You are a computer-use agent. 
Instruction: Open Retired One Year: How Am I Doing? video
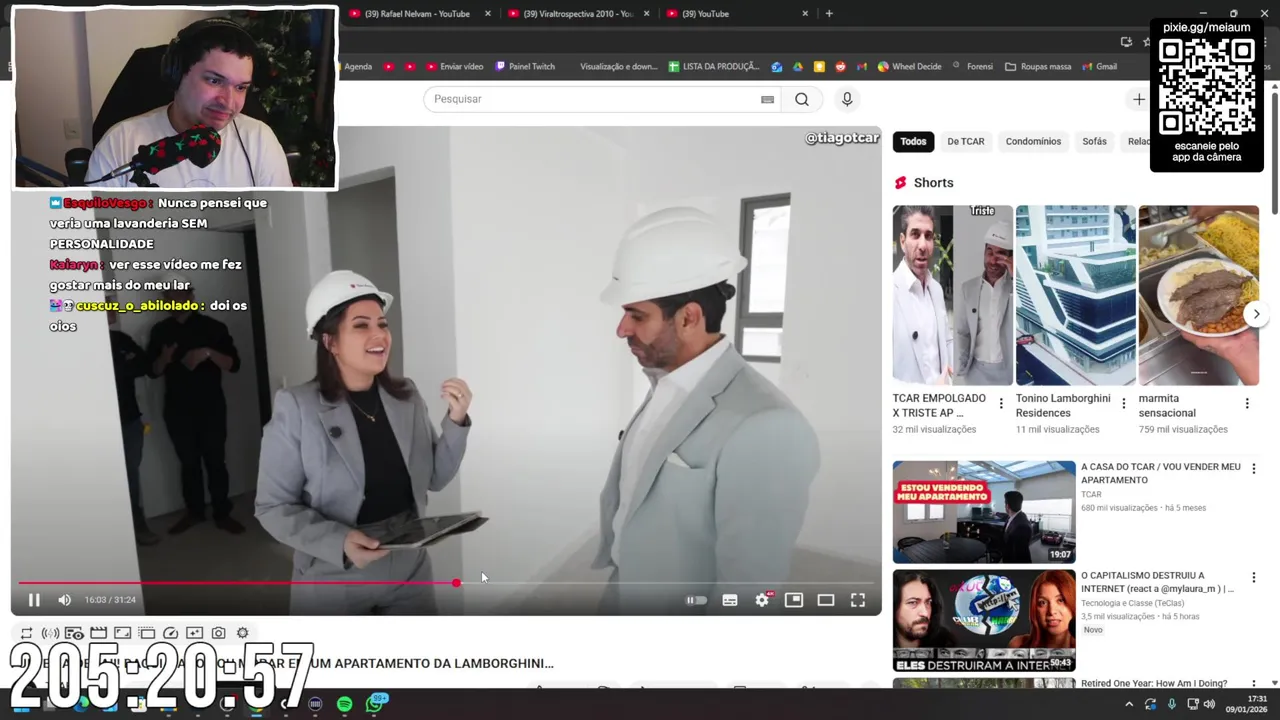[1154, 684]
